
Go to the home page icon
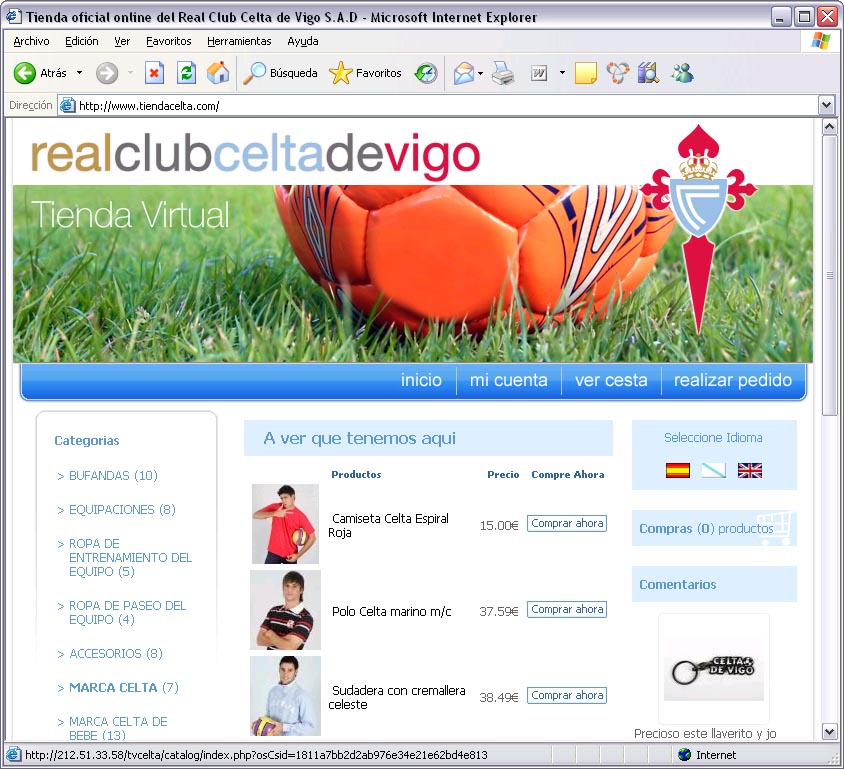click(218, 73)
